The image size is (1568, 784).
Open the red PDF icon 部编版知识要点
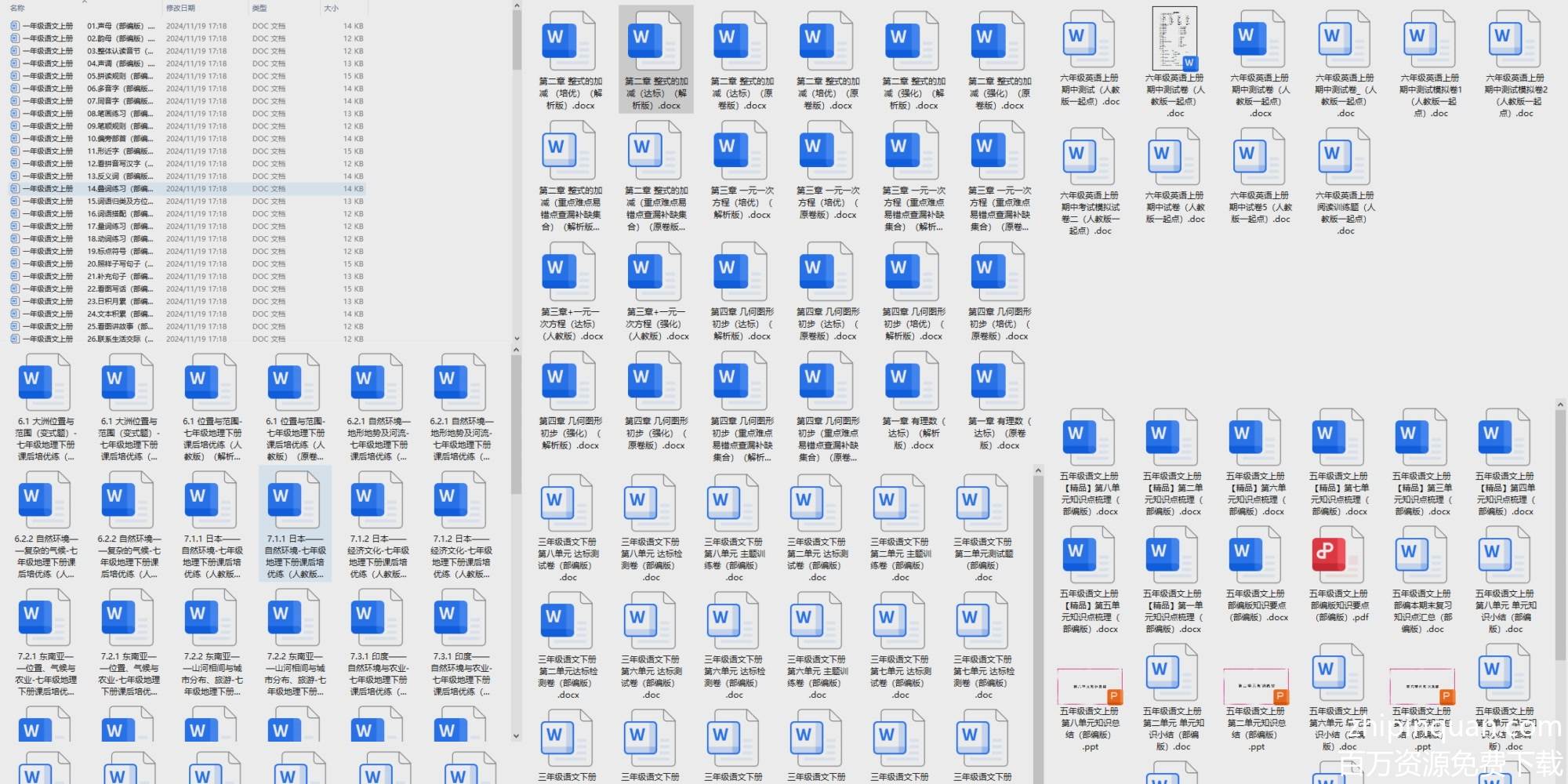click(1338, 554)
